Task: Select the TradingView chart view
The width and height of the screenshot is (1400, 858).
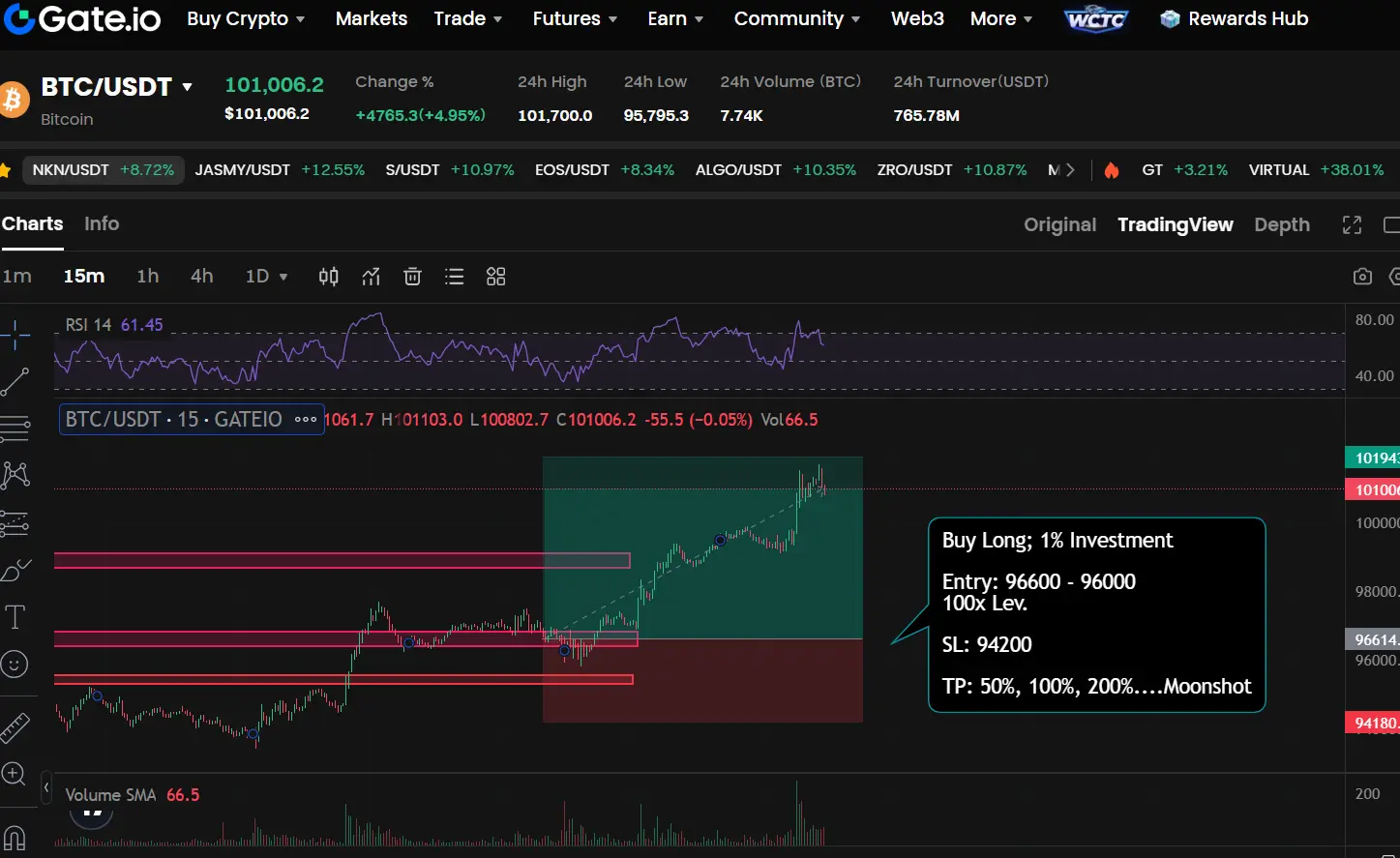Action: (x=1176, y=224)
